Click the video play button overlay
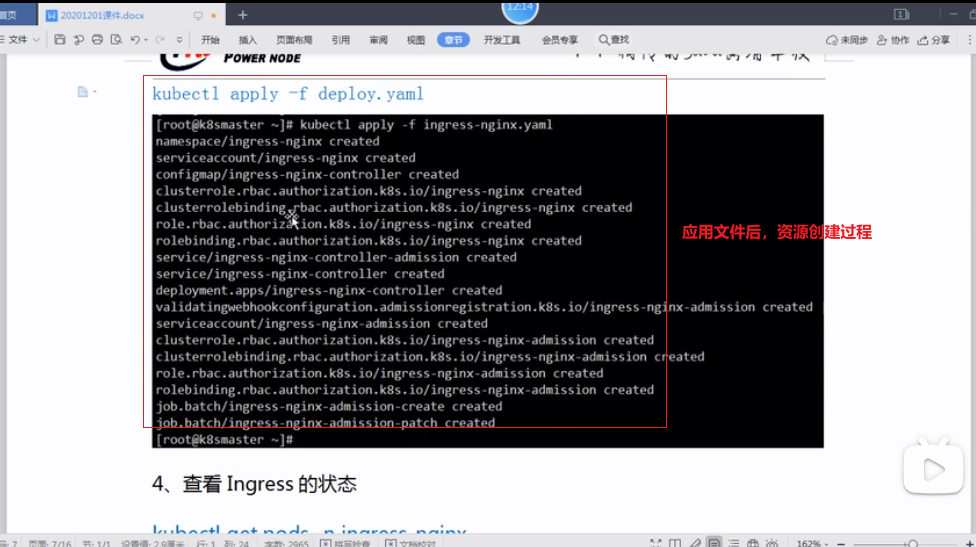The height and width of the screenshot is (547, 976). click(933, 467)
